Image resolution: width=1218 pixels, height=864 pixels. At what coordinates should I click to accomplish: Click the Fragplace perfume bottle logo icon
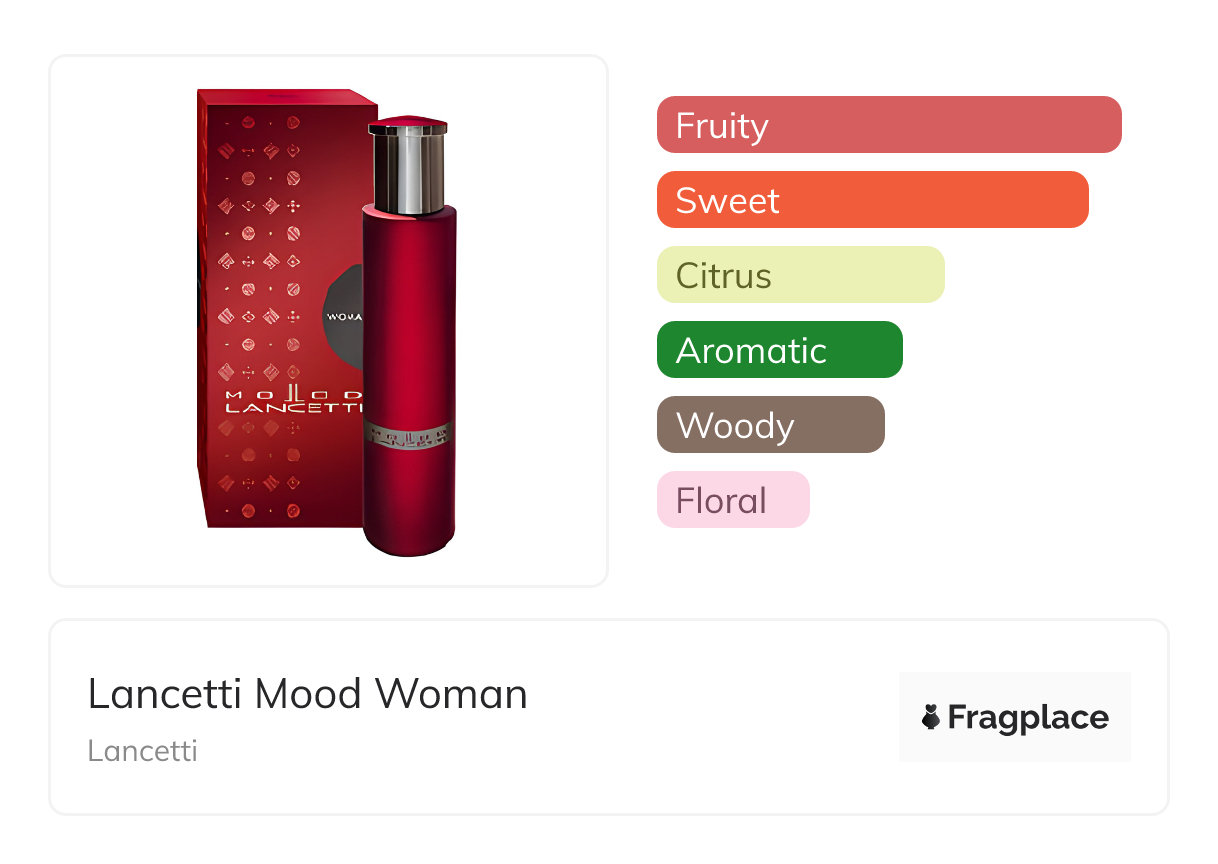pos(931,717)
